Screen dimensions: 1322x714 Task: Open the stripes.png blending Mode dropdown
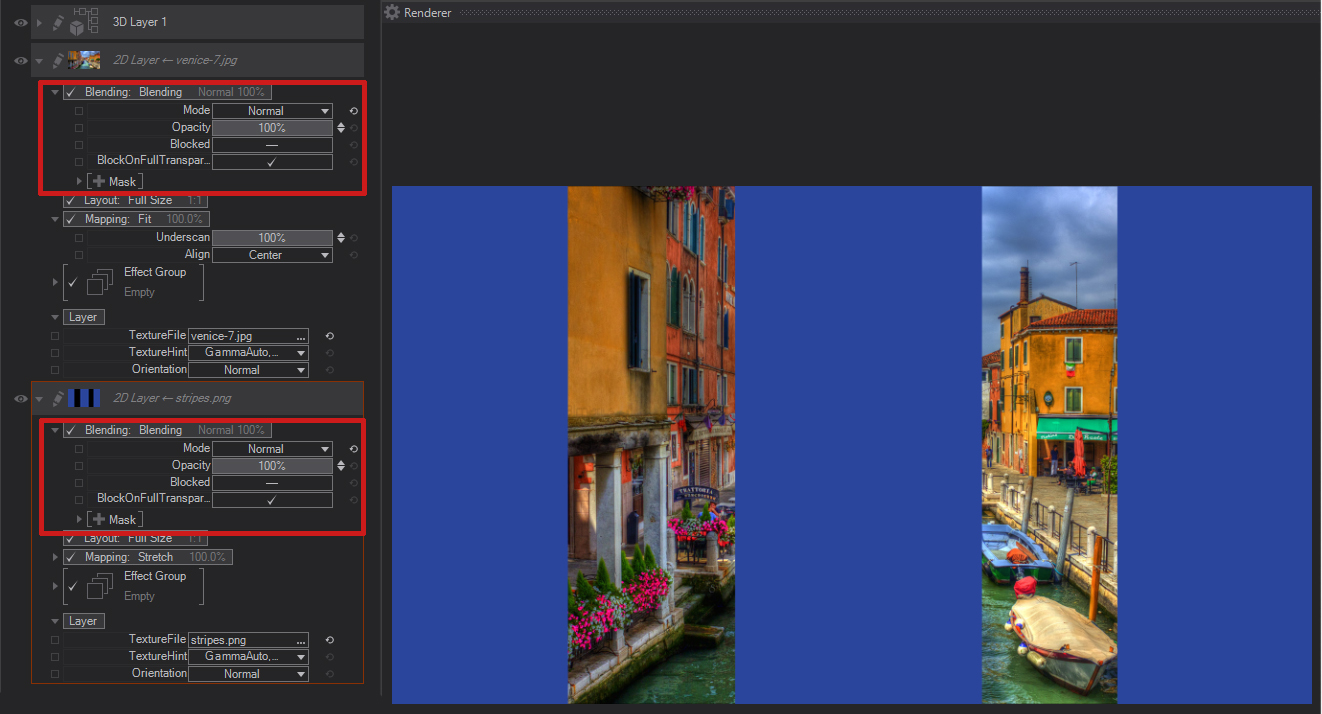pos(272,449)
